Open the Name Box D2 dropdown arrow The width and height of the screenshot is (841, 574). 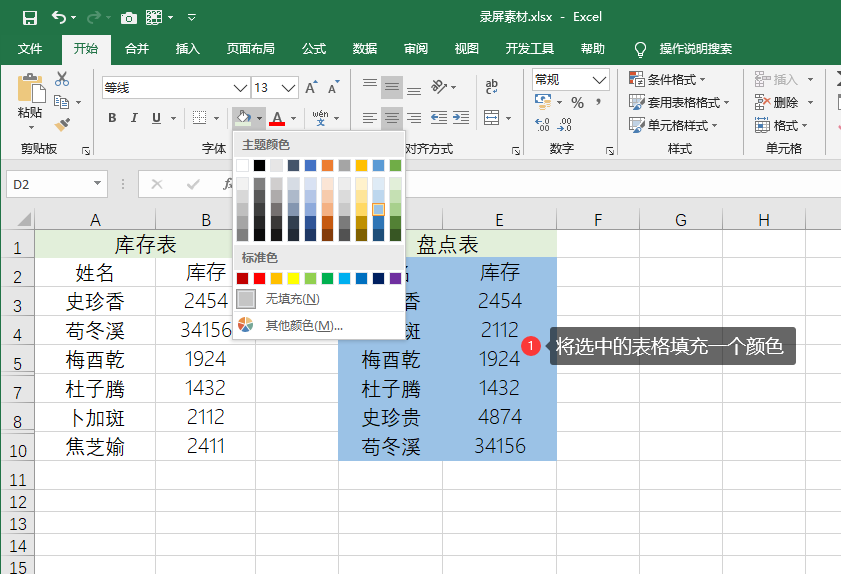click(97, 184)
